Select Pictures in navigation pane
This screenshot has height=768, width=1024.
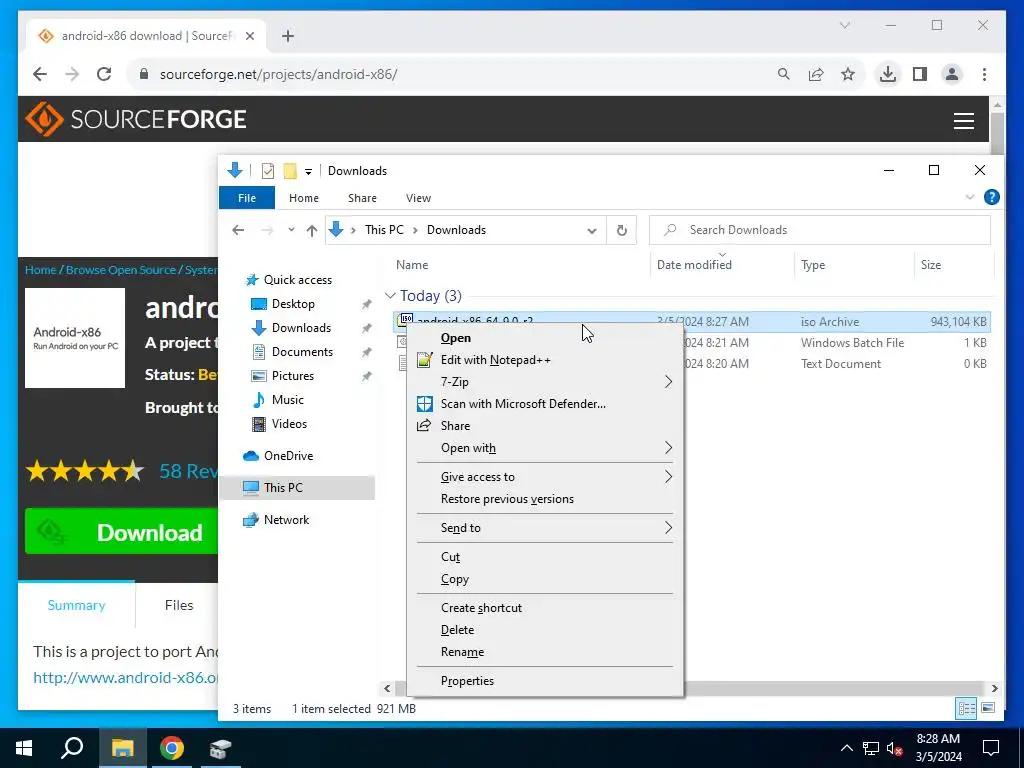click(293, 376)
